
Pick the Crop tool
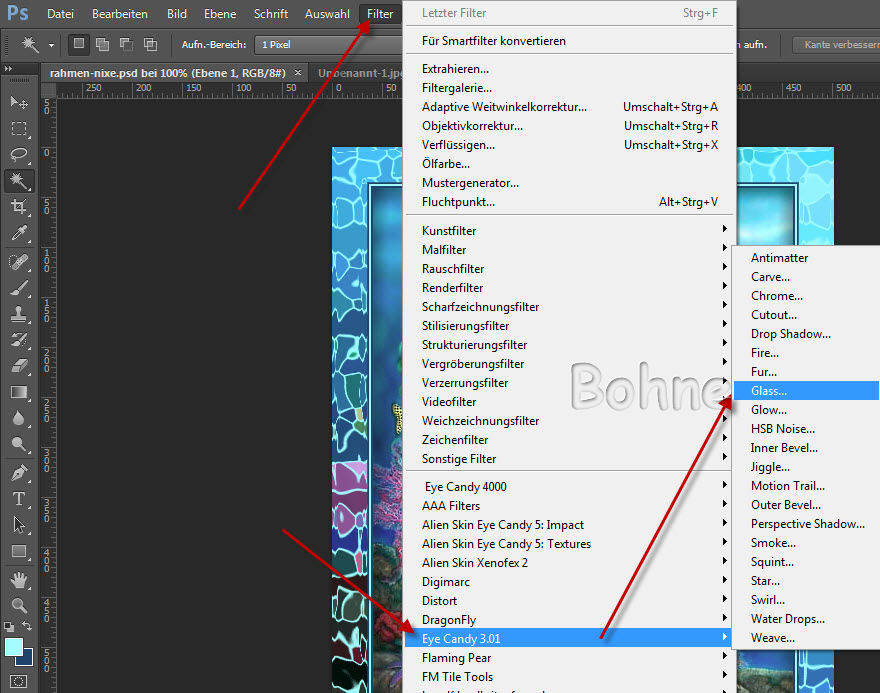[19, 207]
